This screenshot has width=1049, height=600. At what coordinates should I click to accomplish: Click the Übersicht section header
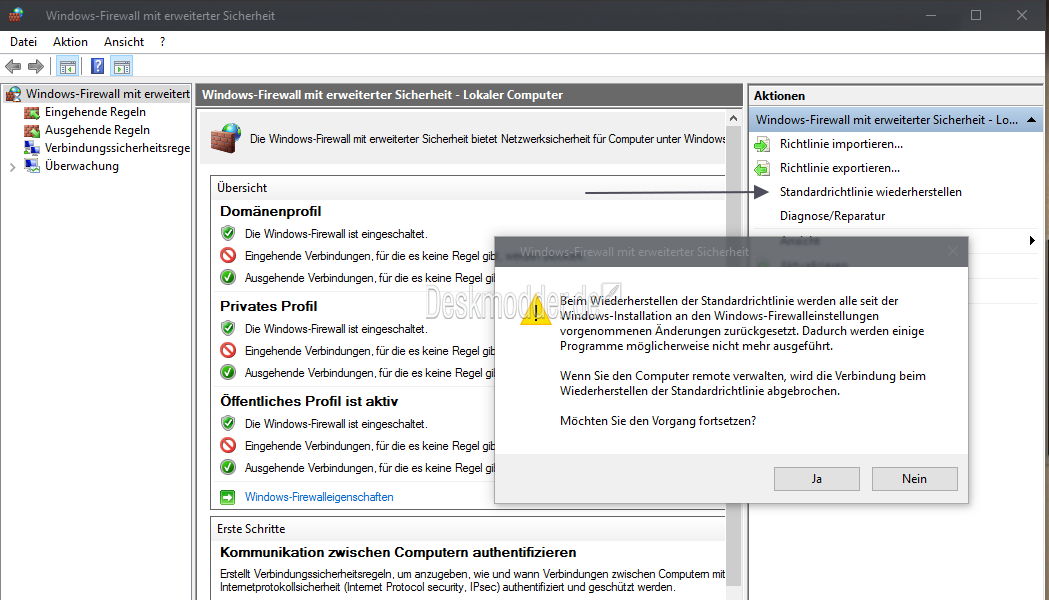click(x=242, y=188)
